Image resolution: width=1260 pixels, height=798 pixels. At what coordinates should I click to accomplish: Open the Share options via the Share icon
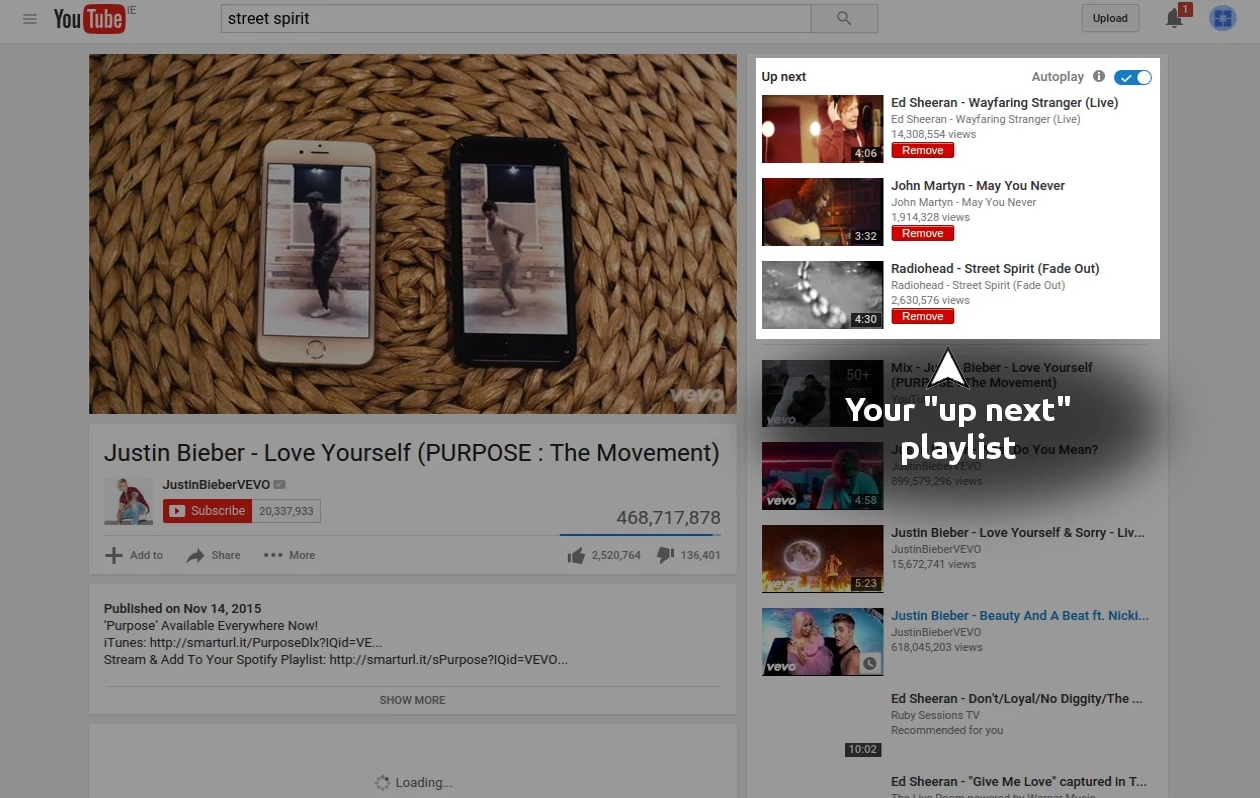pos(212,555)
